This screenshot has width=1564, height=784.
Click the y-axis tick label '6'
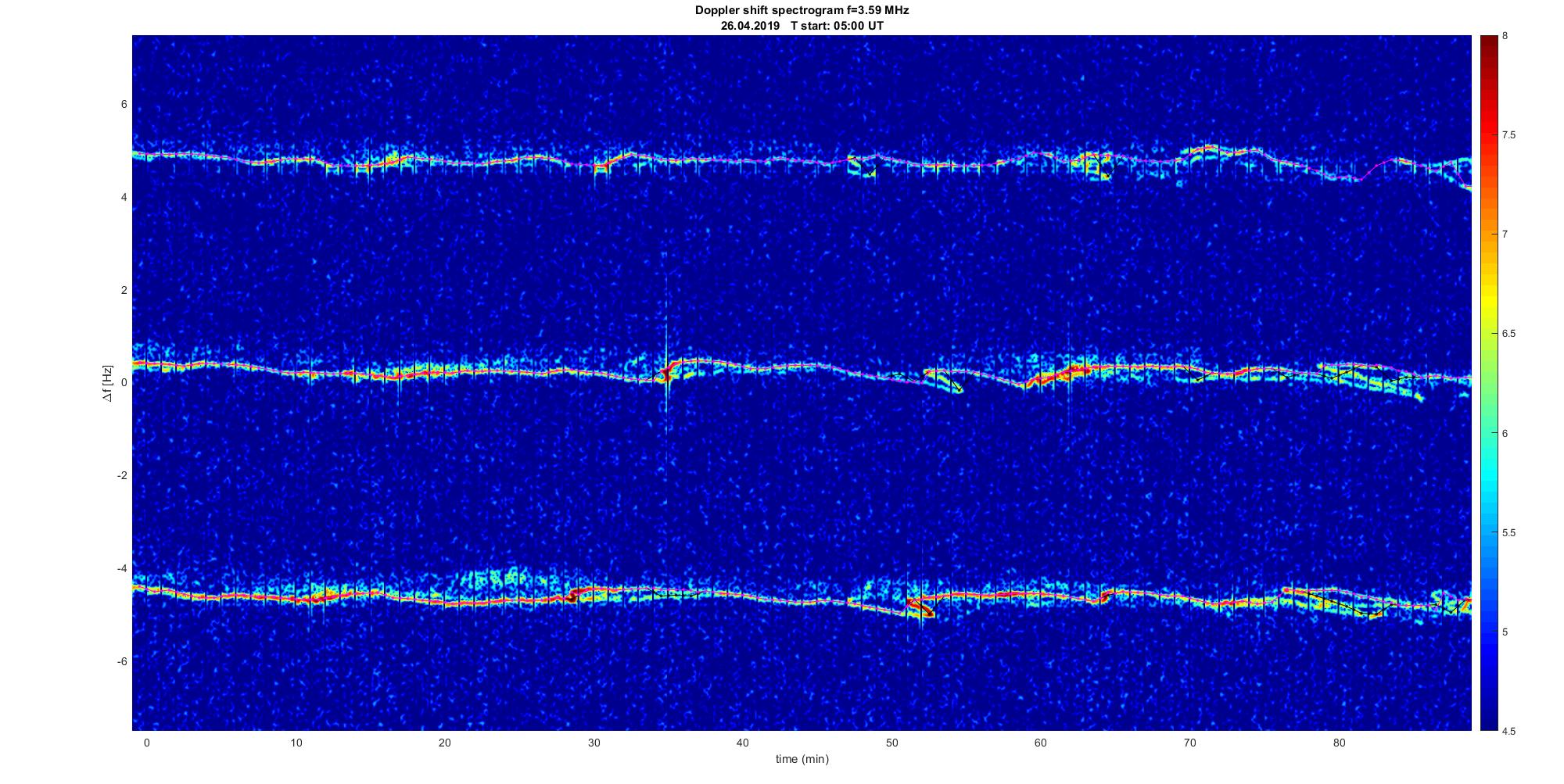point(124,105)
